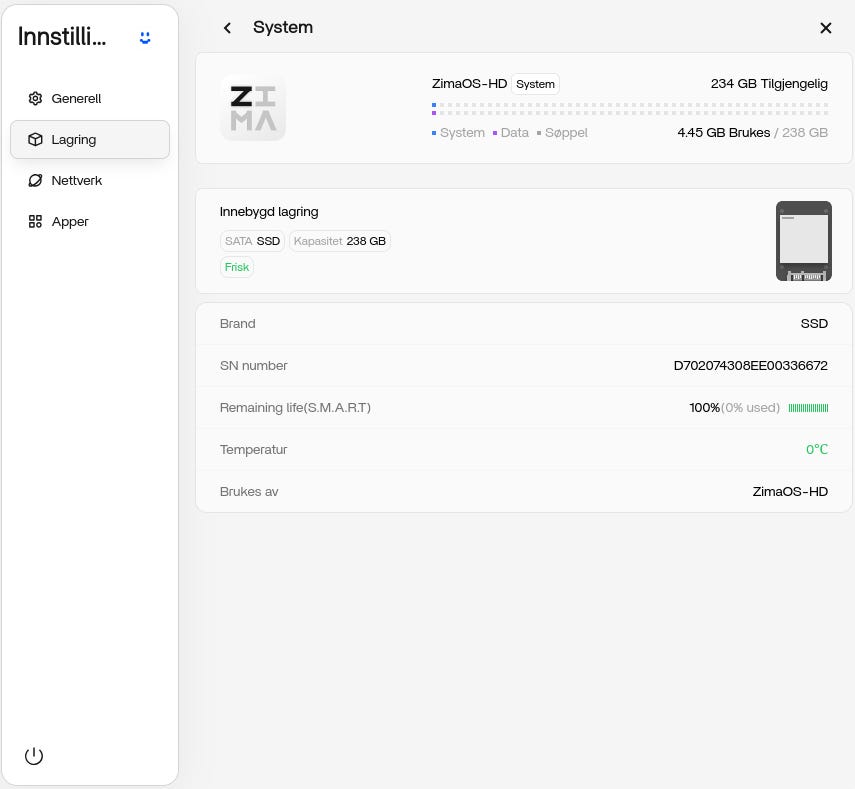This screenshot has width=855, height=789.
Task: Click the storage usage dotted bar
Action: 630,109
